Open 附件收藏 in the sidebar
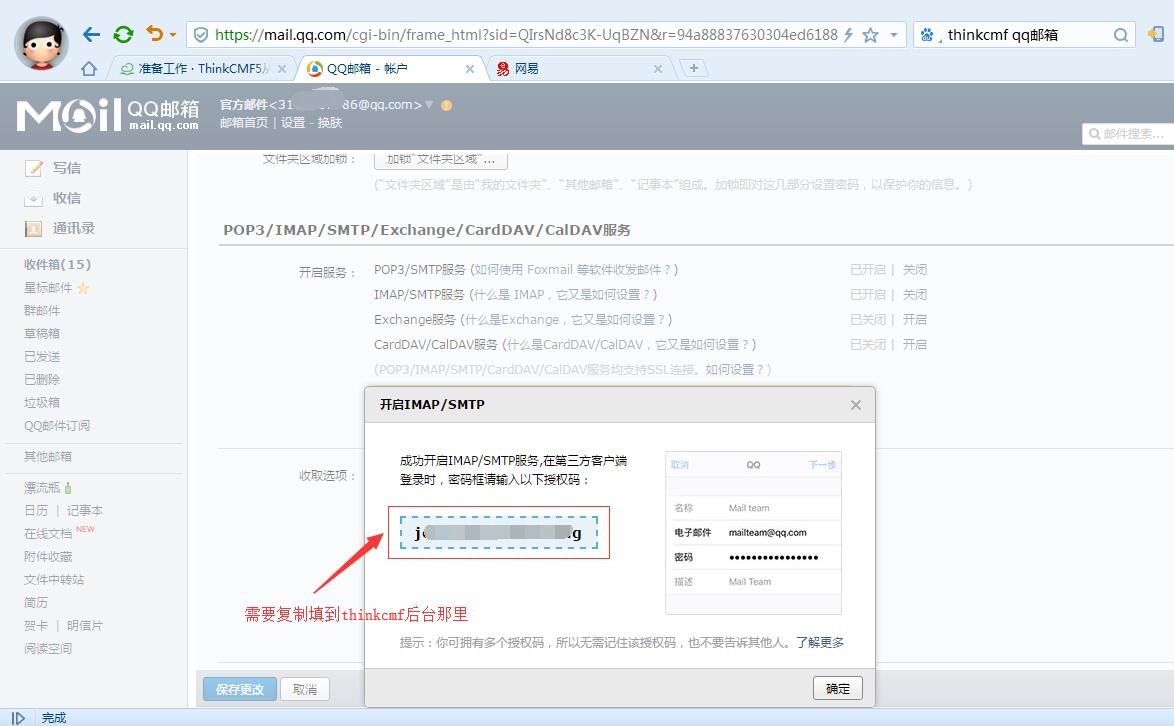 (48, 557)
